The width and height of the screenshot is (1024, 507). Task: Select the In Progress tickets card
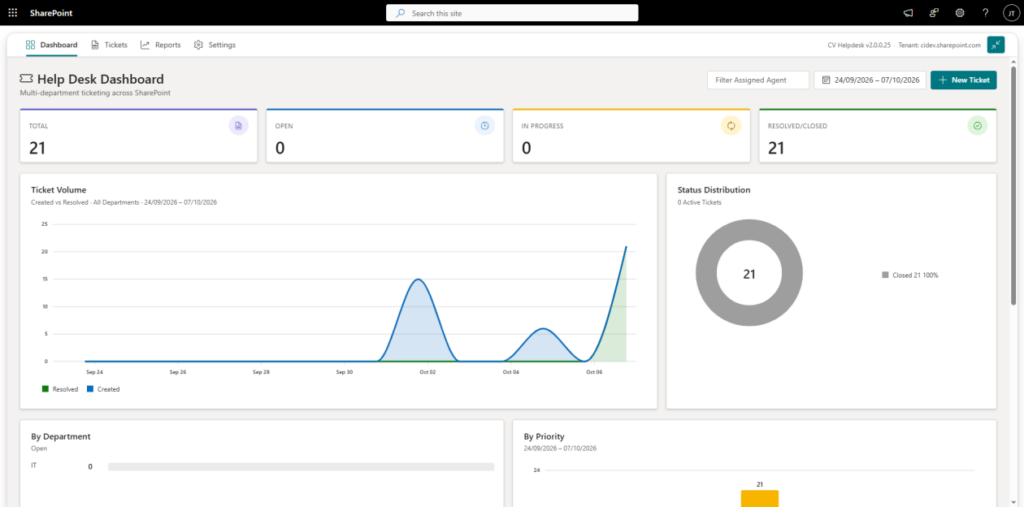tap(631, 135)
